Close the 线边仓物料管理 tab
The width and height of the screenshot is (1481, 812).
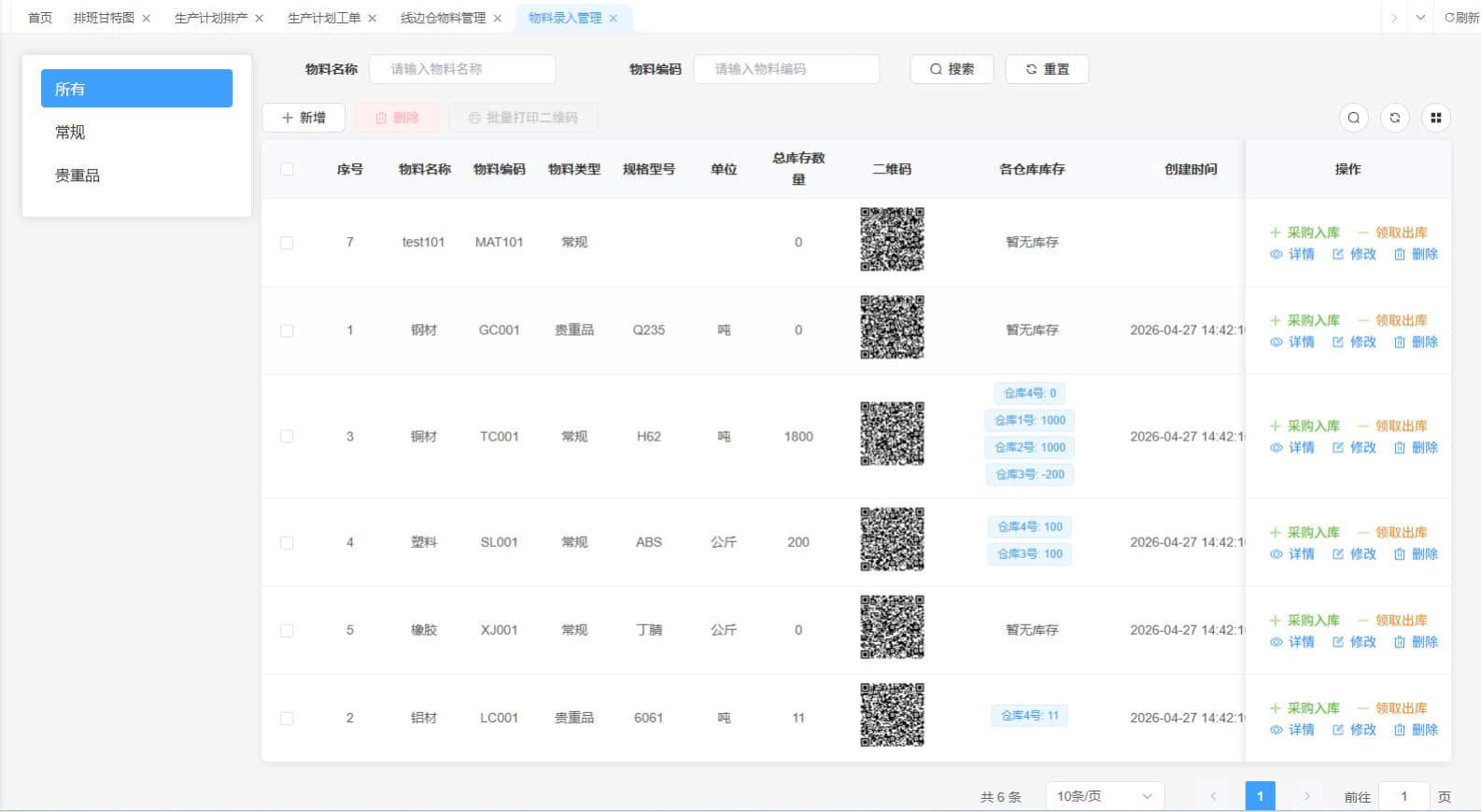pyautogui.click(x=497, y=19)
